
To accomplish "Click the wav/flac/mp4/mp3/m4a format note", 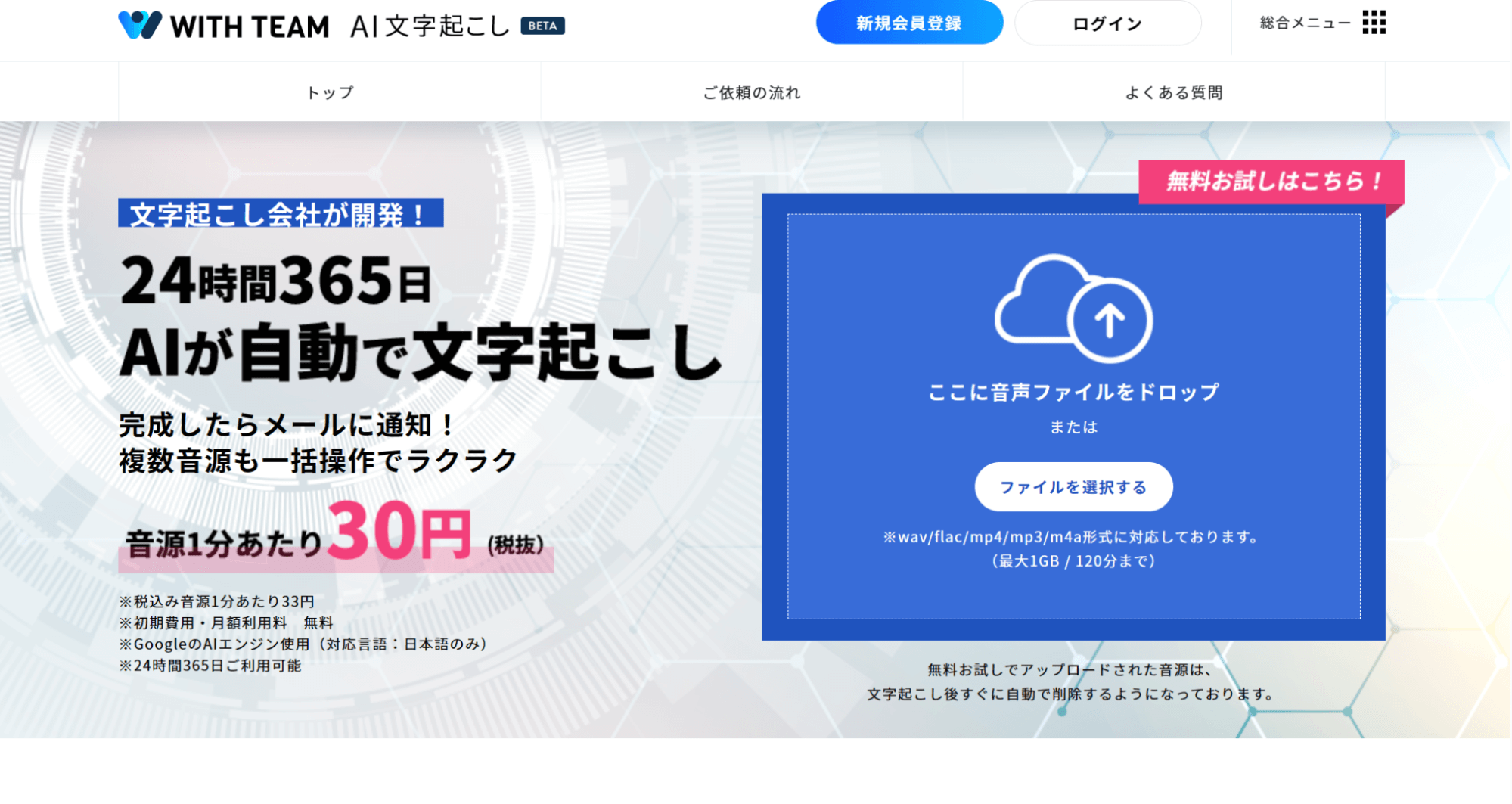I will (x=1073, y=537).
